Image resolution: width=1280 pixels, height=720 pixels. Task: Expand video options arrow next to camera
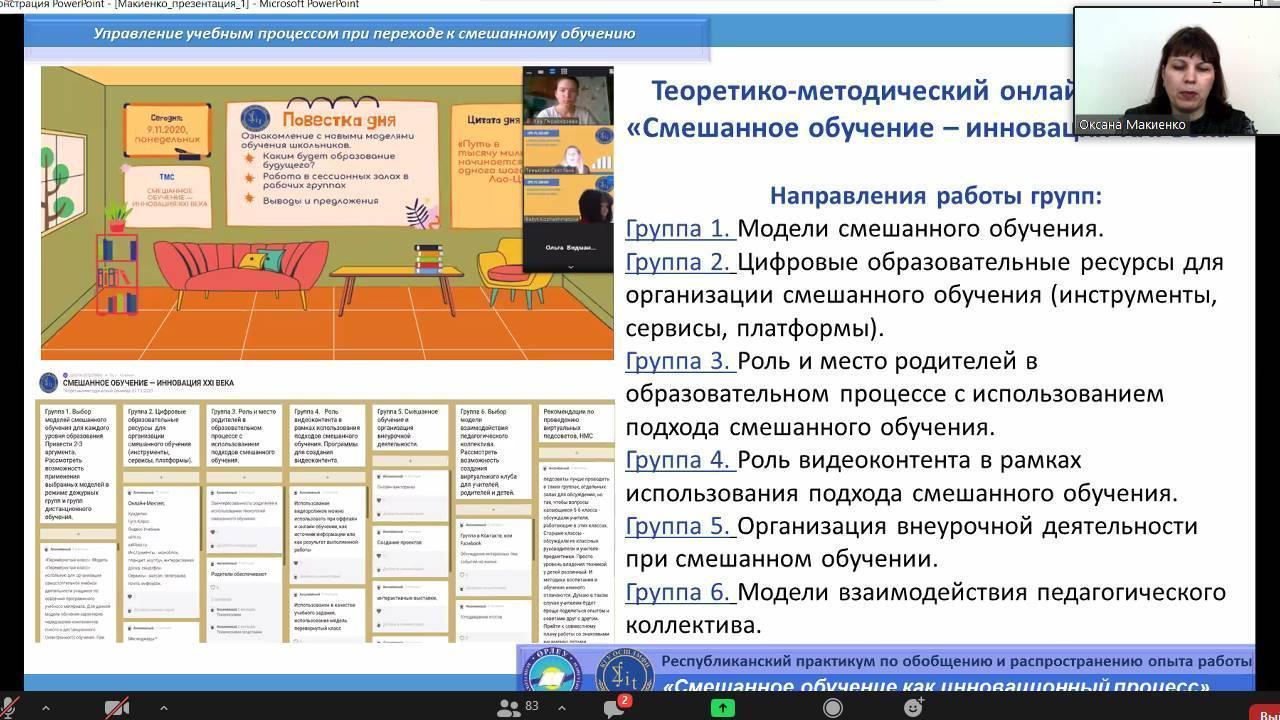(163, 708)
